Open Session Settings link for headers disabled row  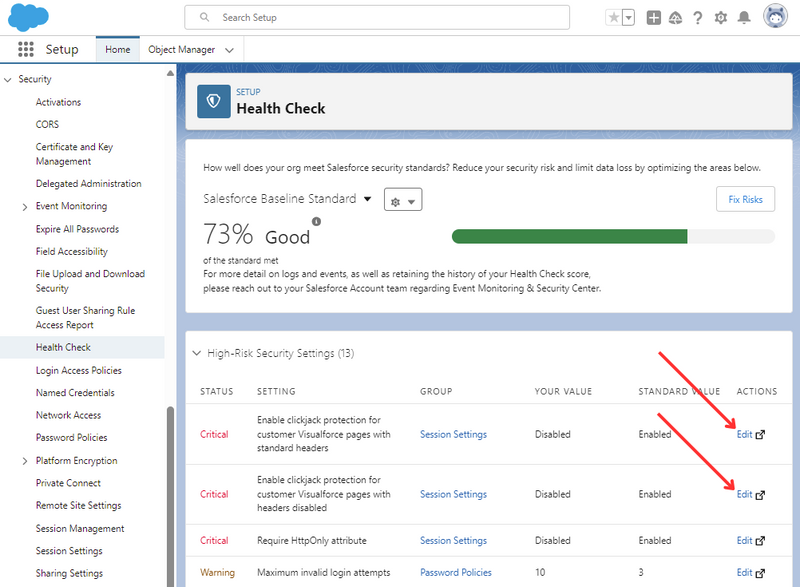pyautogui.click(x=453, y=495)
